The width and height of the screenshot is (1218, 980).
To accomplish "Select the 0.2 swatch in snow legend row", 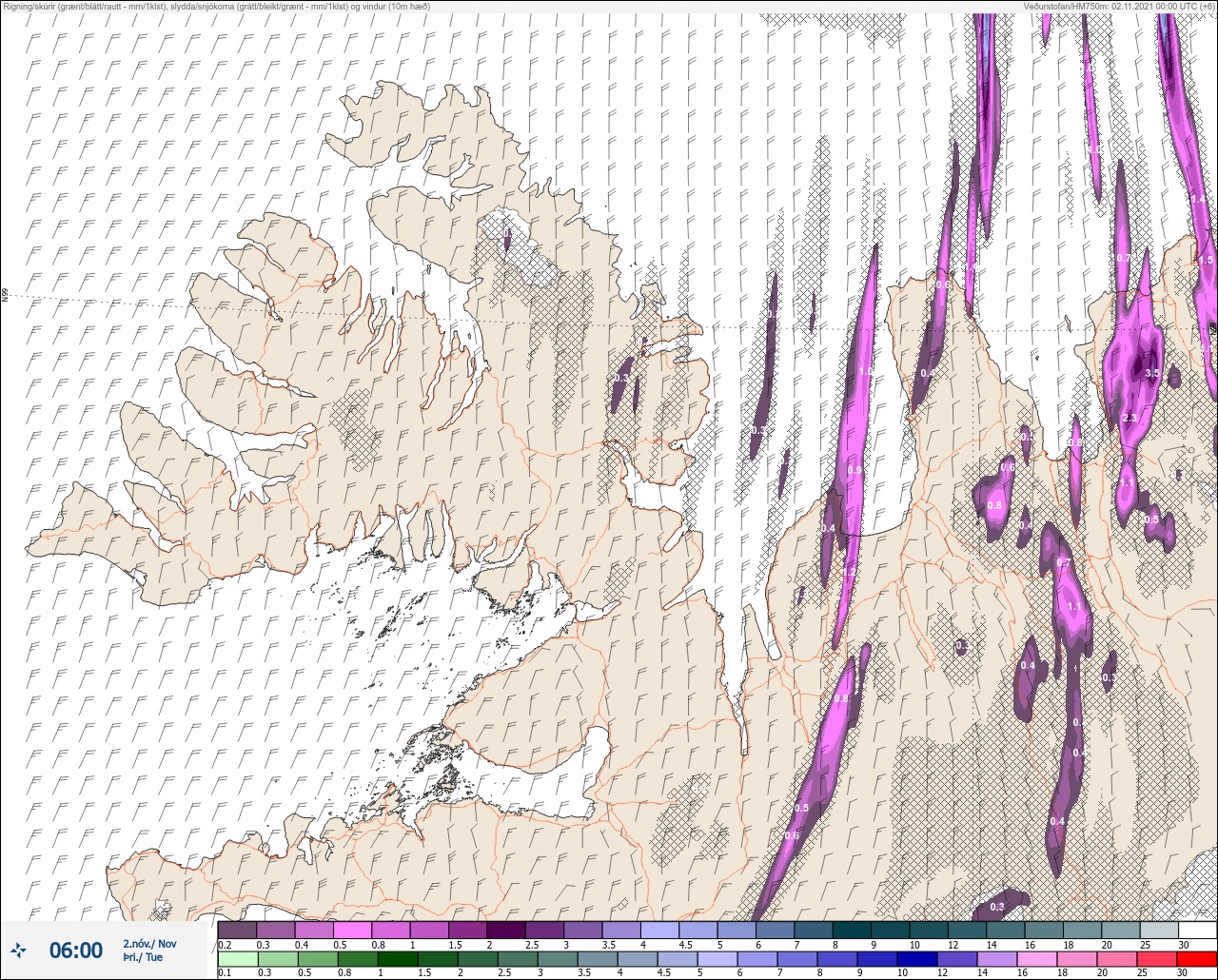I will 237,930.
